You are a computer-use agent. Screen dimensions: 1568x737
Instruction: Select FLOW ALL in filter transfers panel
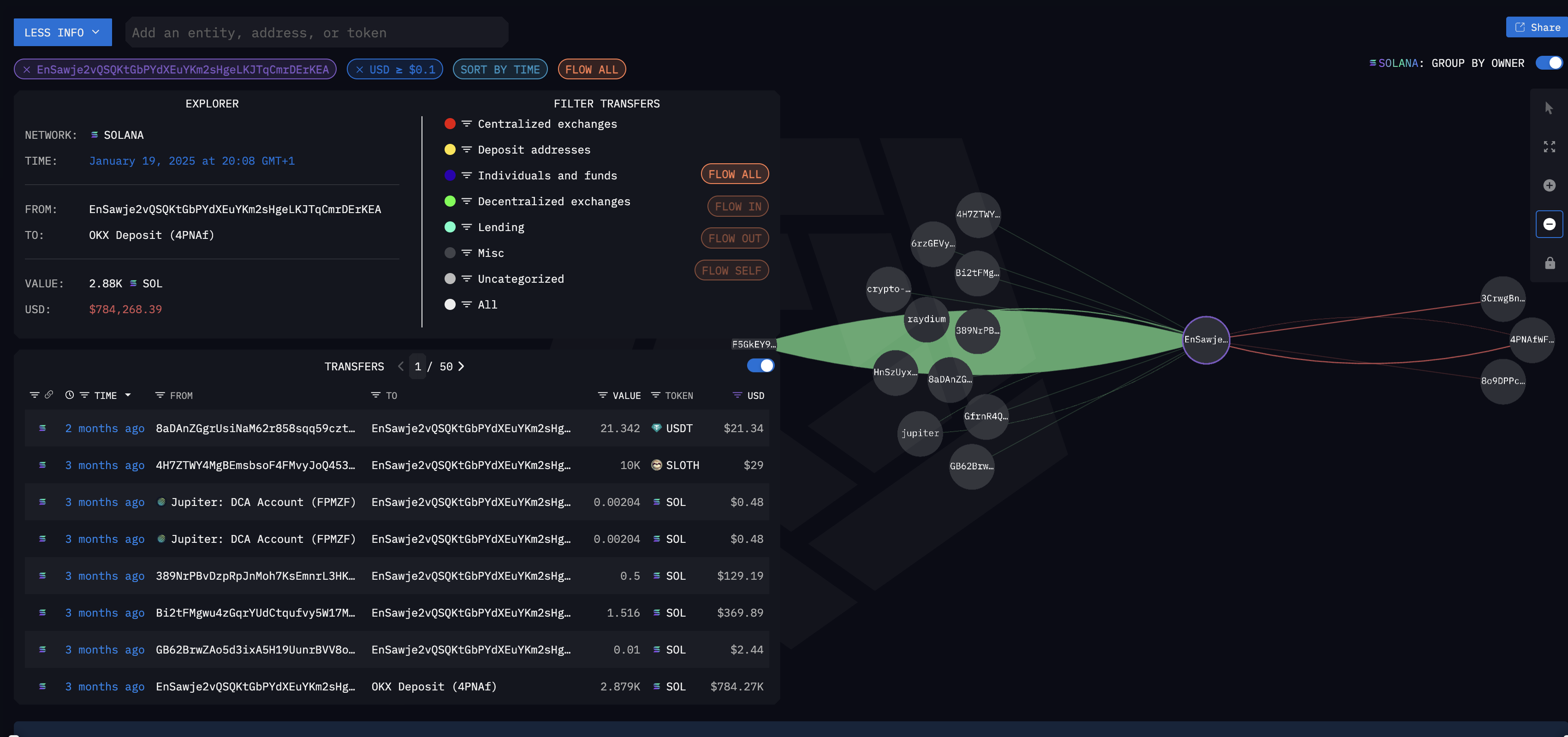click(734, 174)
